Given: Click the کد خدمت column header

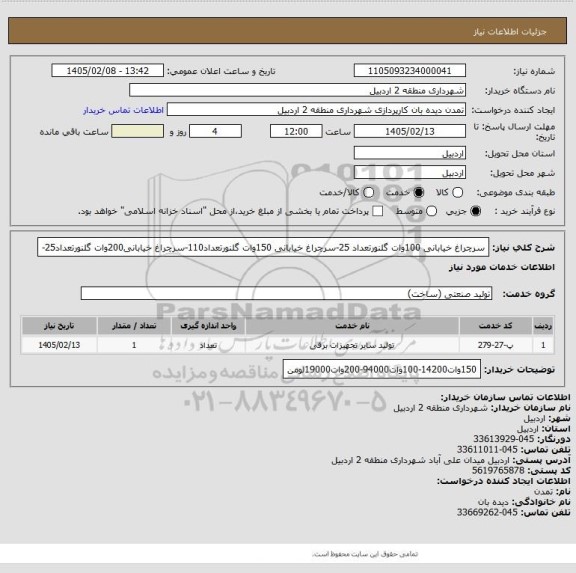Looking at the screenshot, I should (x=495, y=326).
